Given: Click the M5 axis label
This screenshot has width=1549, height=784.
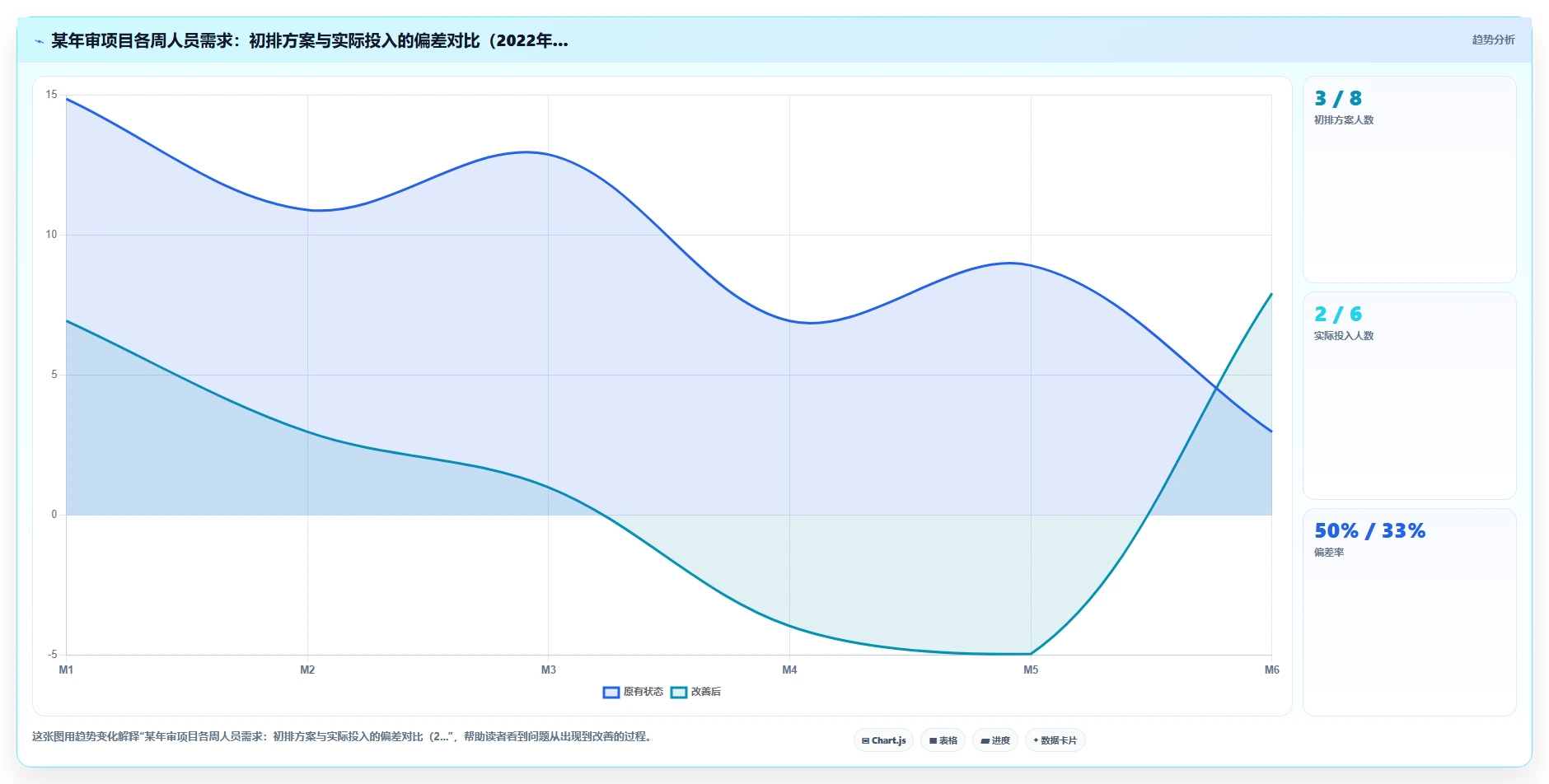Looking at the screenshot, I should 1031,670.
